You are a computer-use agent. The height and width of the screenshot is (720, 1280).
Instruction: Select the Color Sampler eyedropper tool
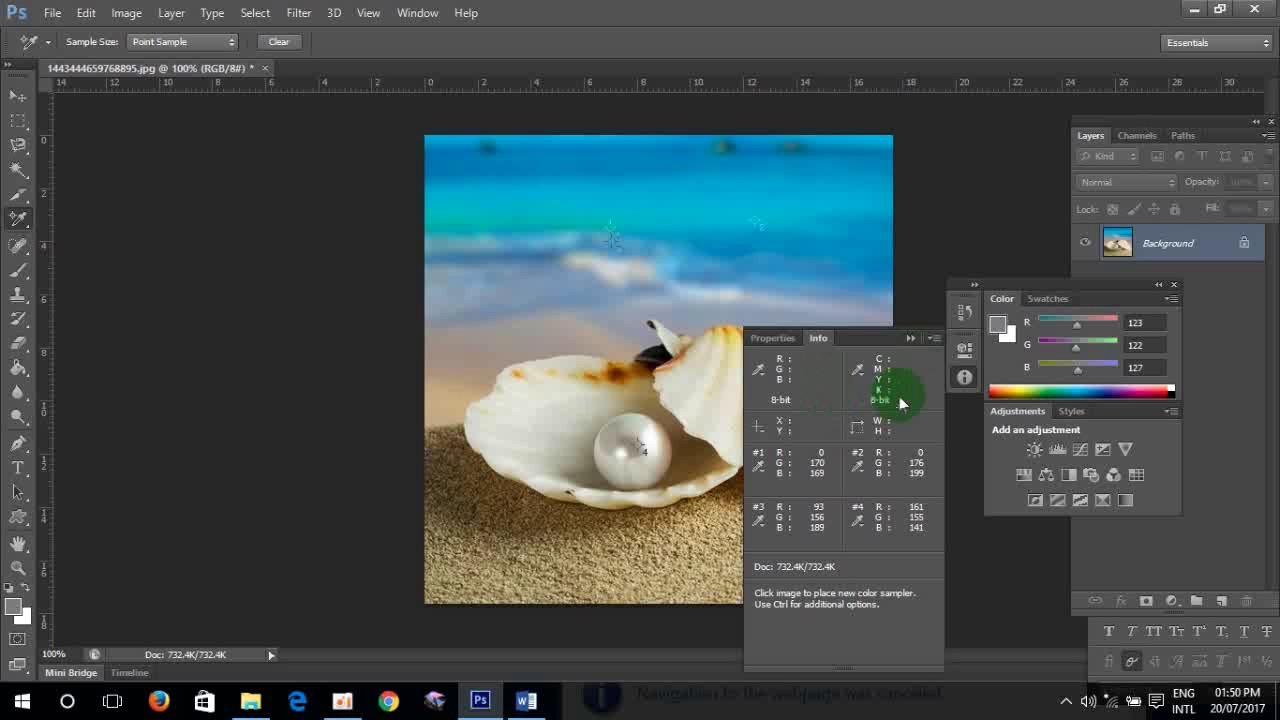tap(18, 220)
